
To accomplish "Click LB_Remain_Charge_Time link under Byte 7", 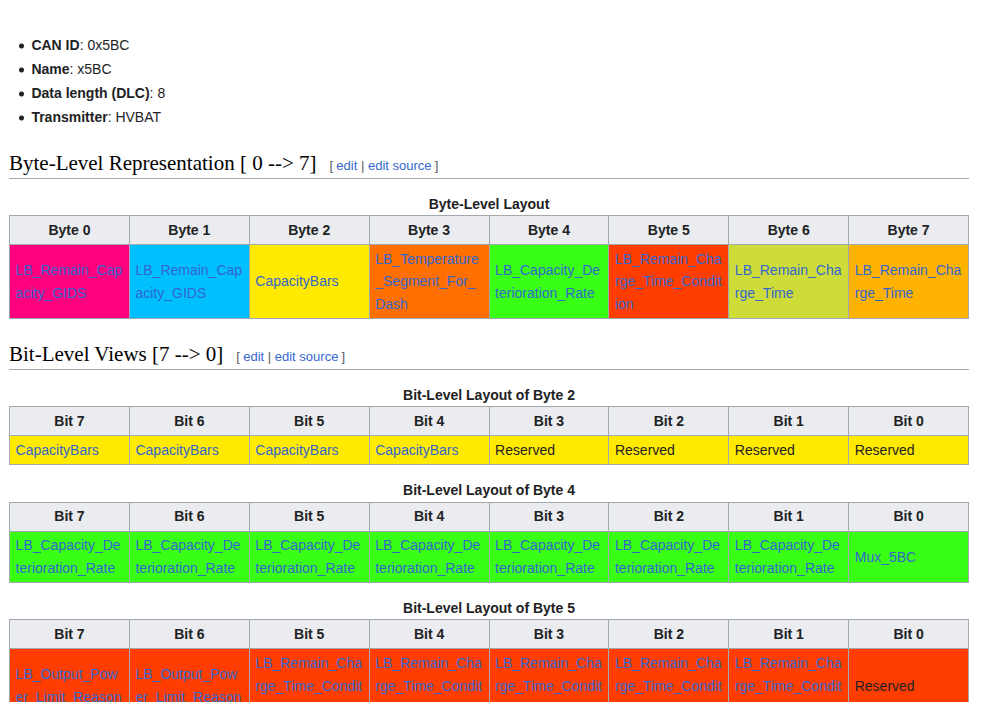I will 907,282.
